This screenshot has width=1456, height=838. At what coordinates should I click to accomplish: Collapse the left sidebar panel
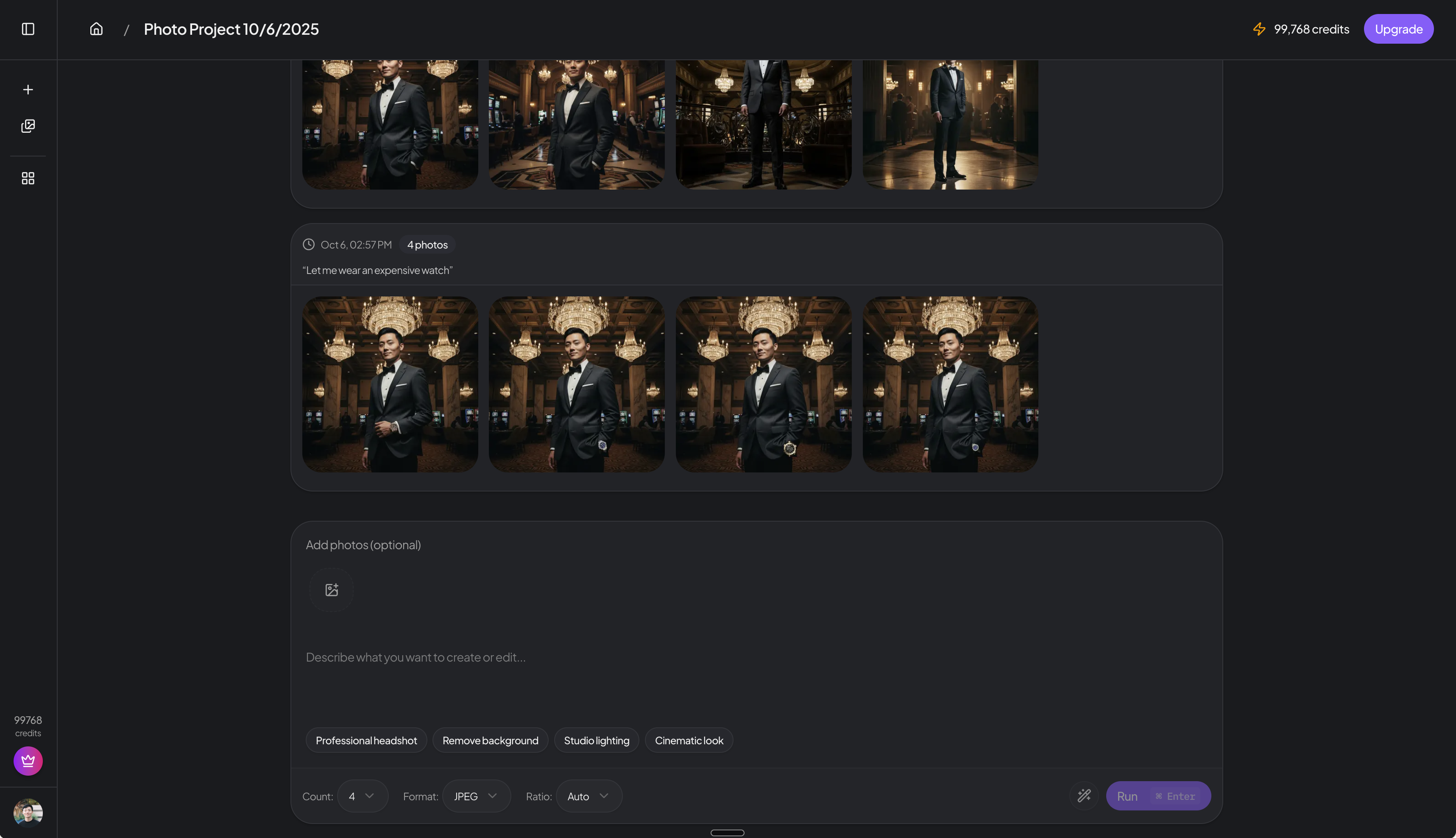(x=28, y=29)
